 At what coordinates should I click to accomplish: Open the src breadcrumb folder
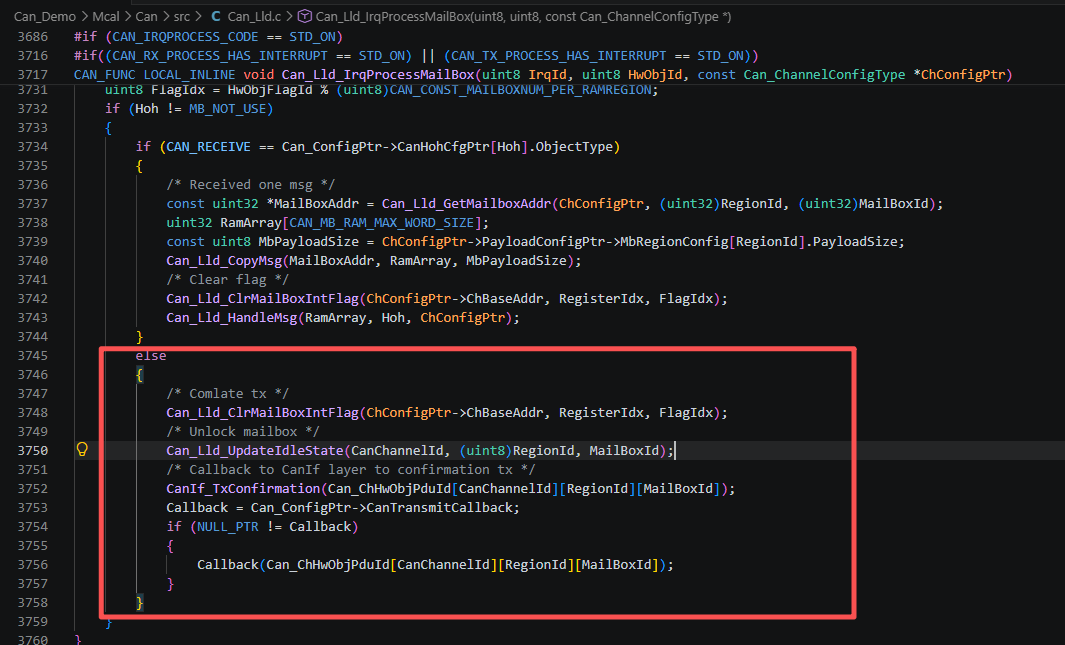(181, 16)
